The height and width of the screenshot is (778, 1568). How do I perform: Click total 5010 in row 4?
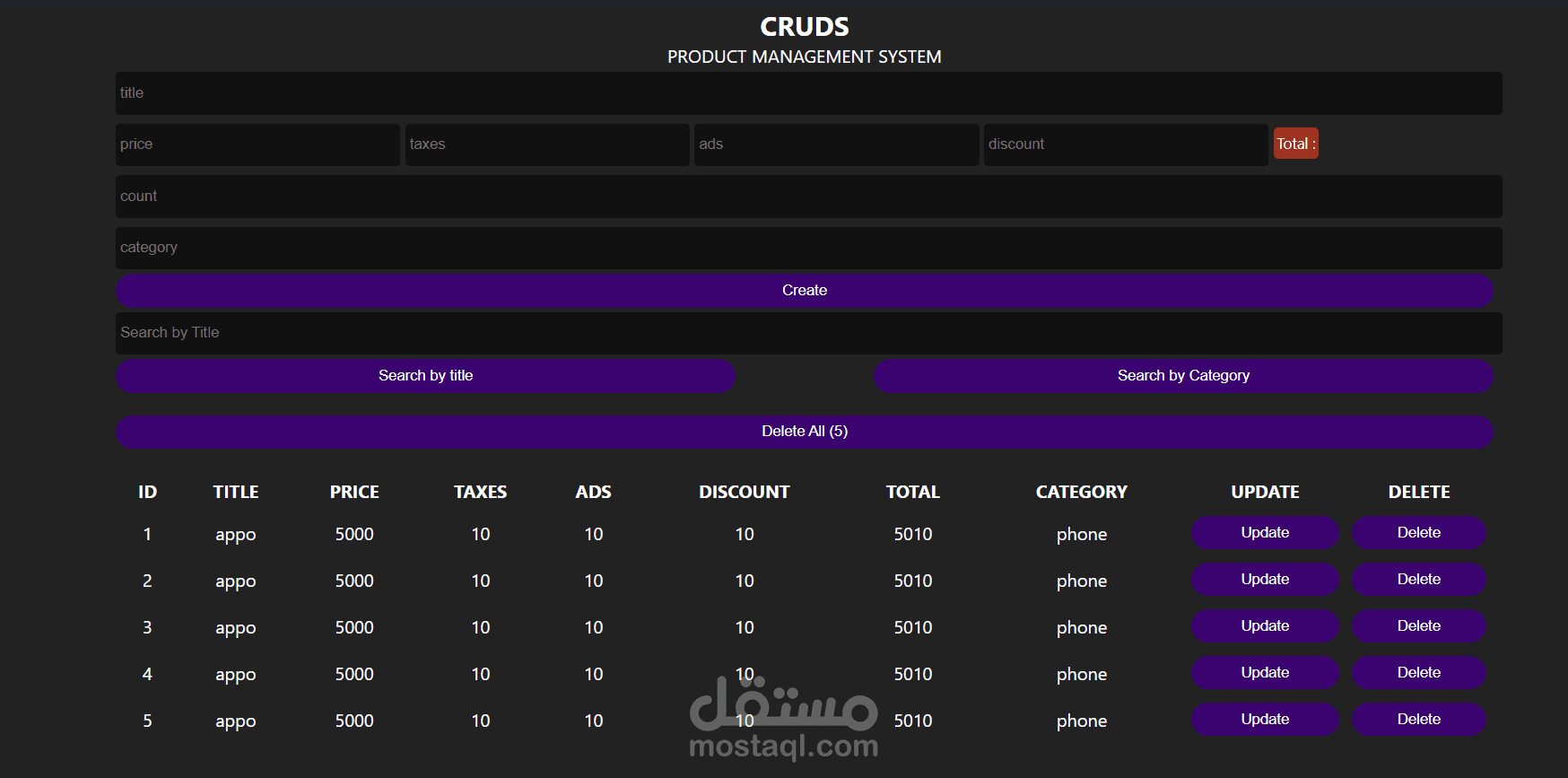click(913, 674)
